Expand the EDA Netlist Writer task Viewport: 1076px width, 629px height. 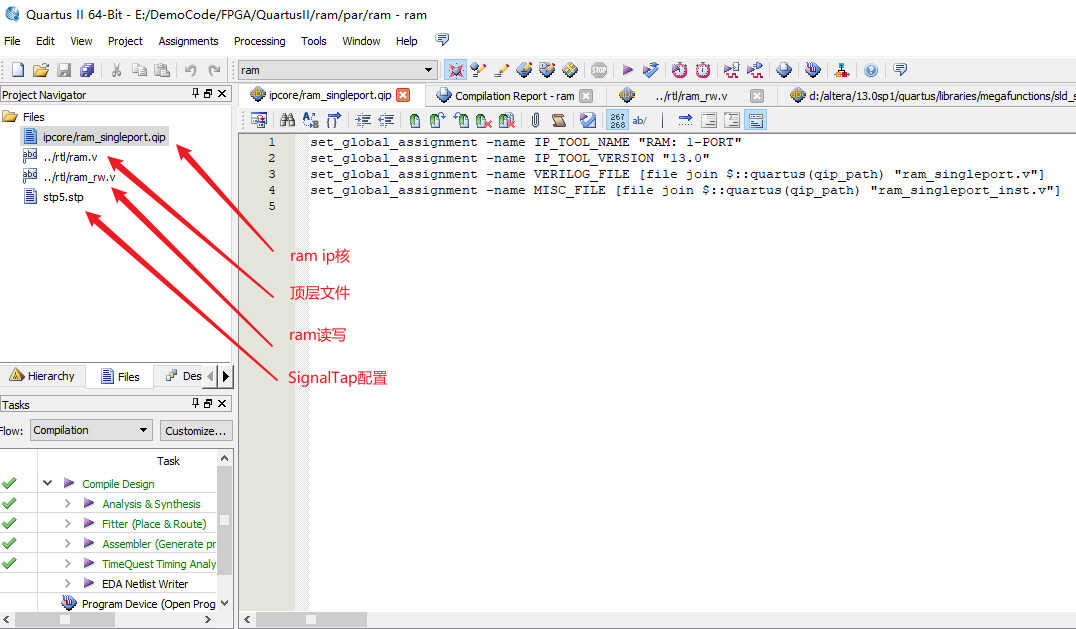tap(67, 583)
